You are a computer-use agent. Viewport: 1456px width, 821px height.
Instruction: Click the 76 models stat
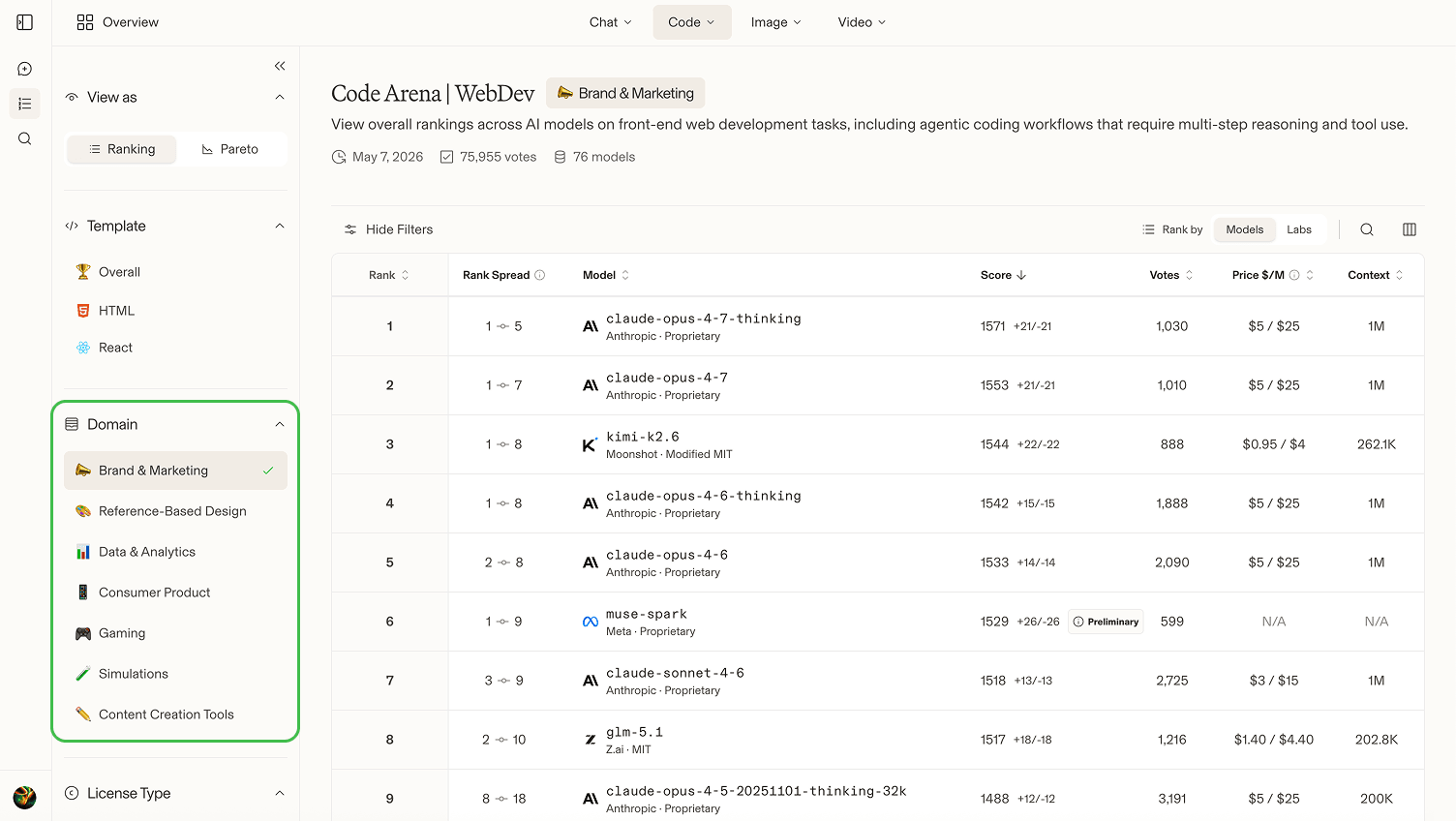pos(594,157)
